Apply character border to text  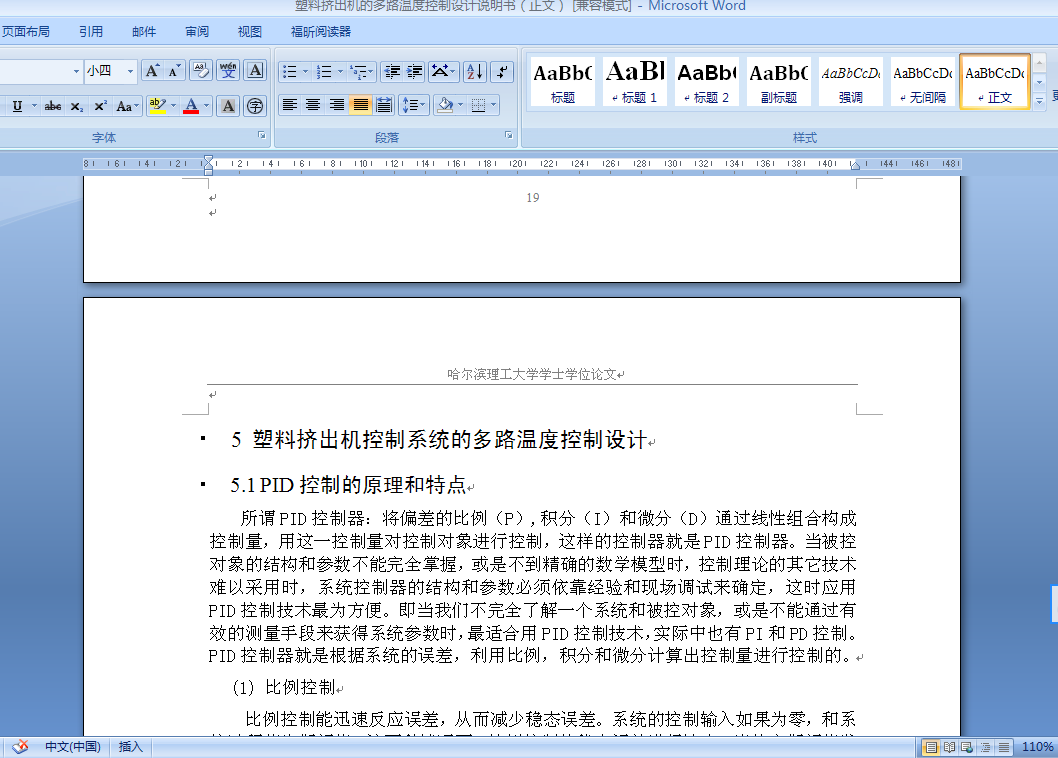(255, 70)
